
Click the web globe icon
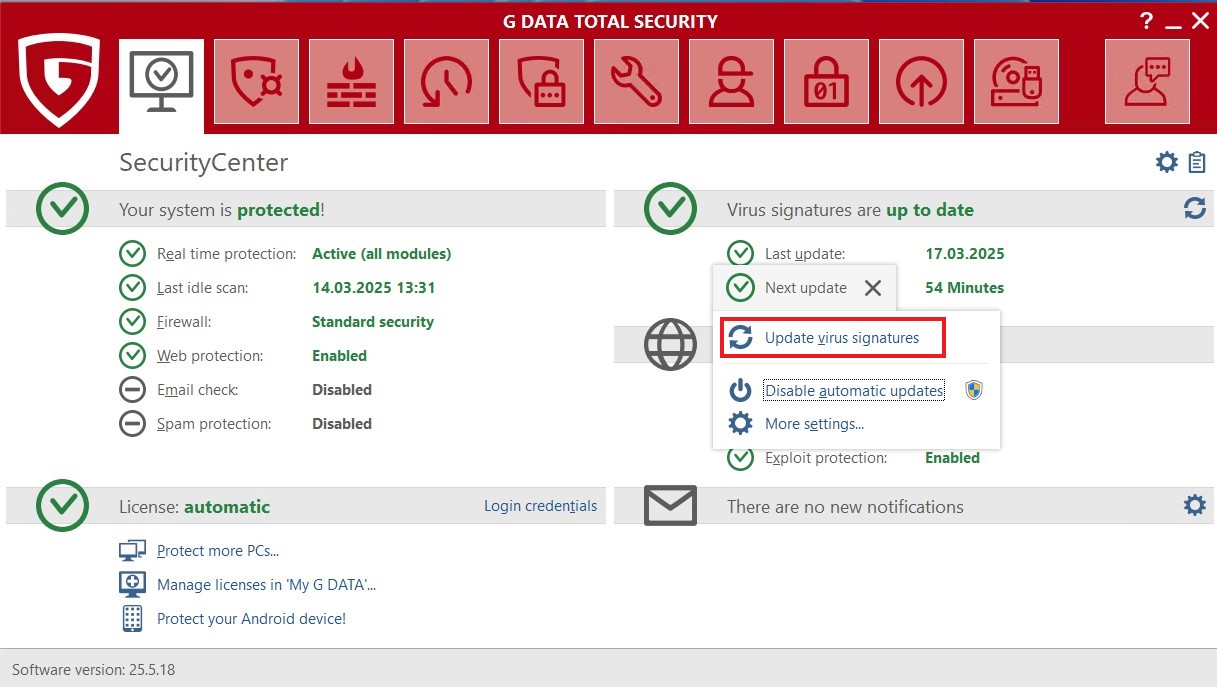click(669, 345)
